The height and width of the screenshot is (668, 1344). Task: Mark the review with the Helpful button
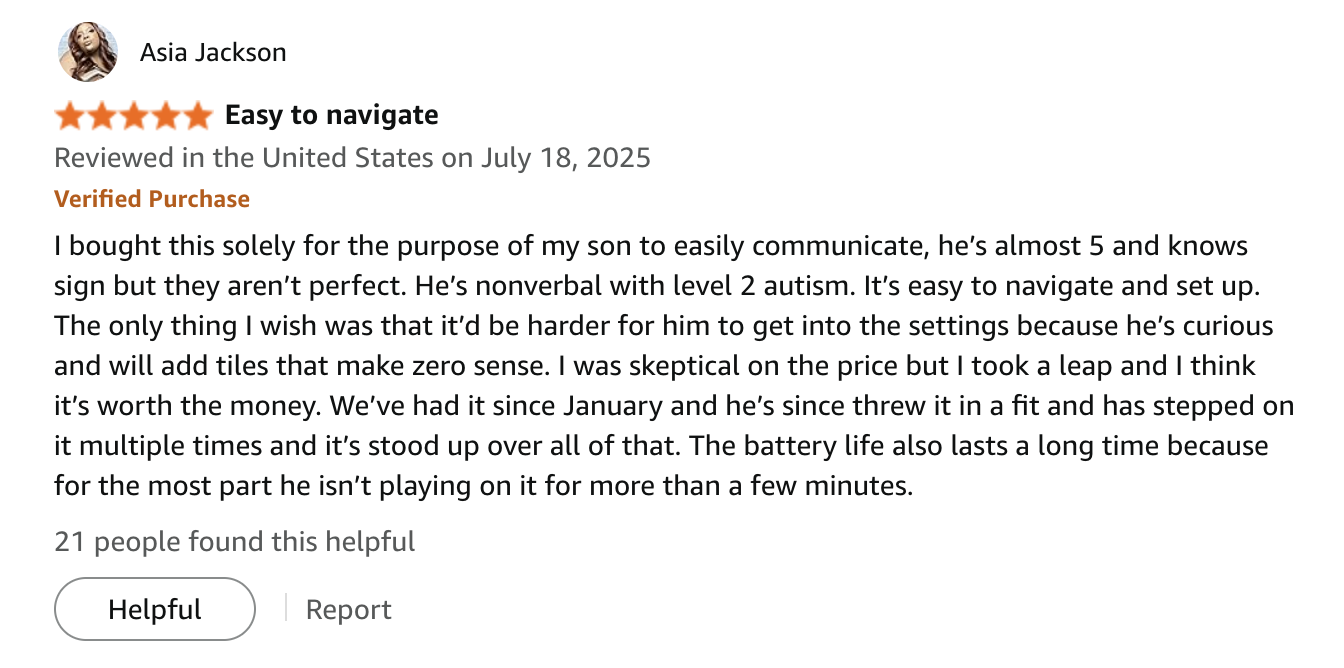(x=155, y=609)
